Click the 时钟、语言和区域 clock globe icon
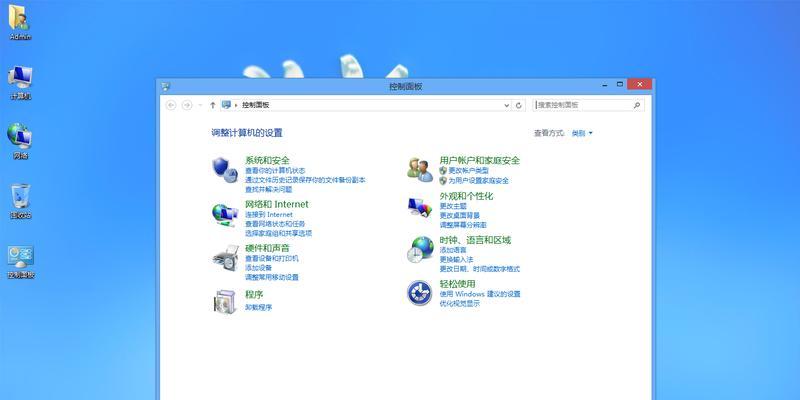Viewport: 800px width, 400px height. coord(420,249)
